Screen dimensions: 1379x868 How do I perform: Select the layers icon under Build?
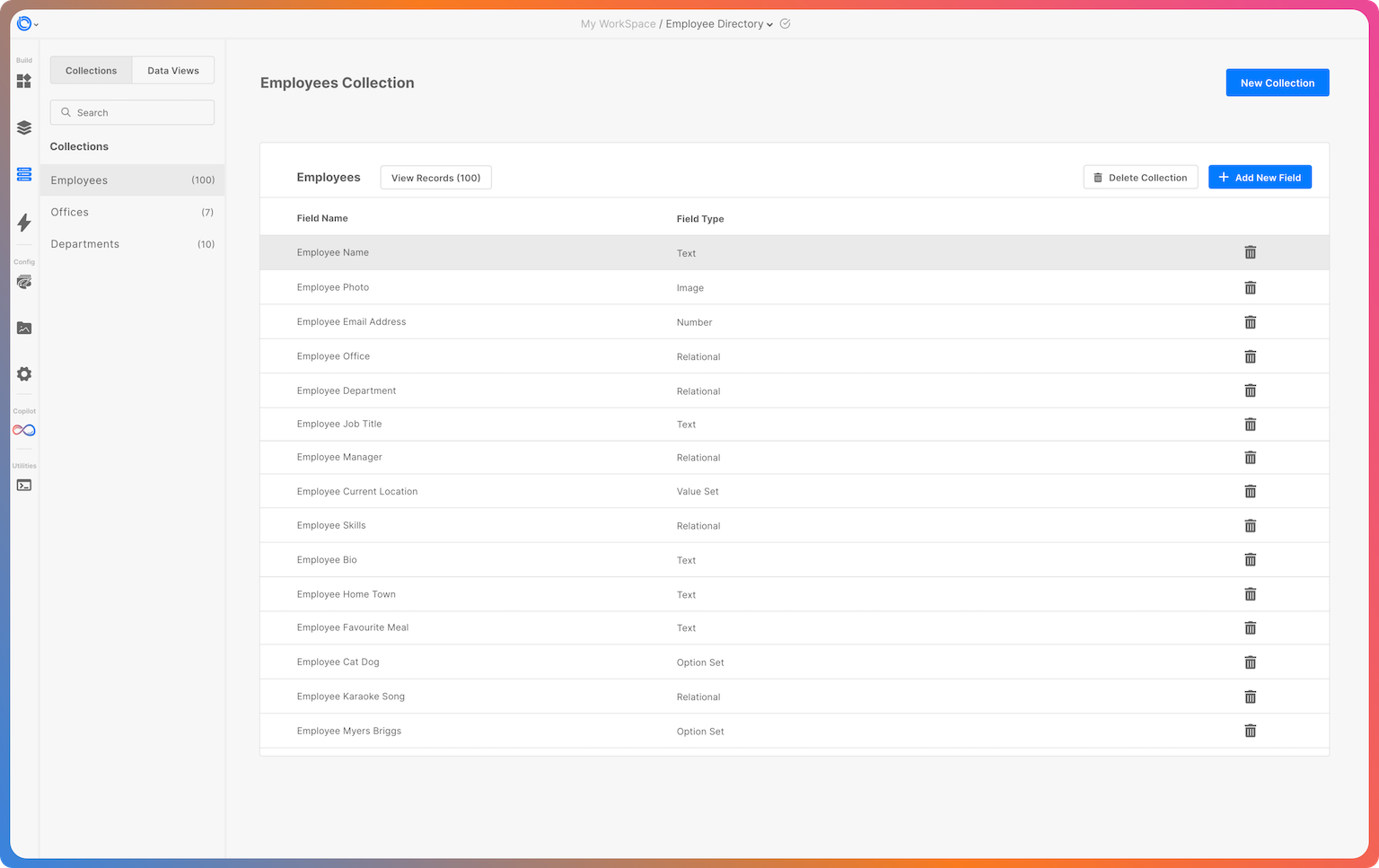tap(24, 127)
